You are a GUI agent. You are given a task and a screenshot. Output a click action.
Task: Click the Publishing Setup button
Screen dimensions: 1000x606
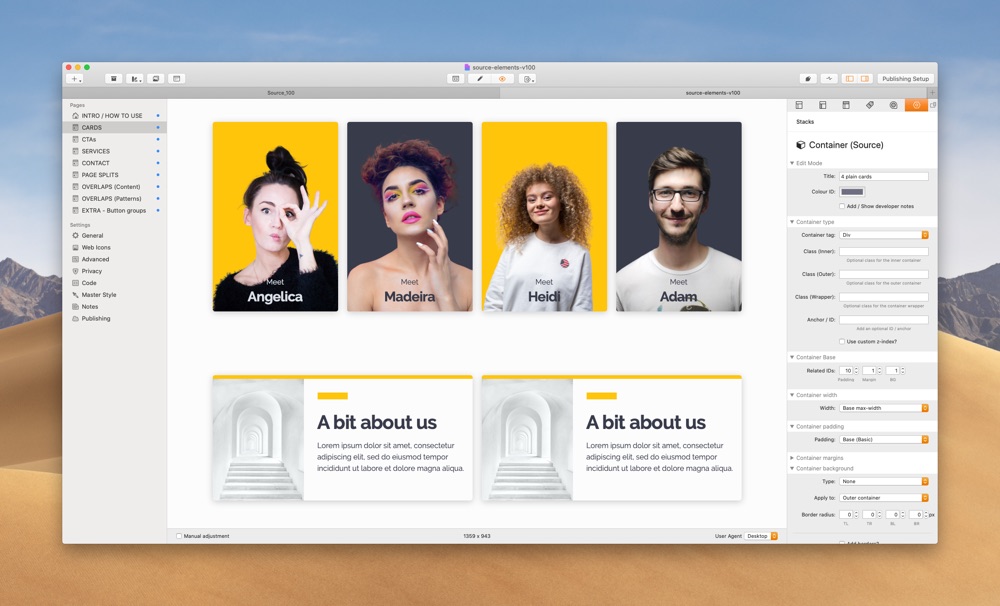coord(906,79)
